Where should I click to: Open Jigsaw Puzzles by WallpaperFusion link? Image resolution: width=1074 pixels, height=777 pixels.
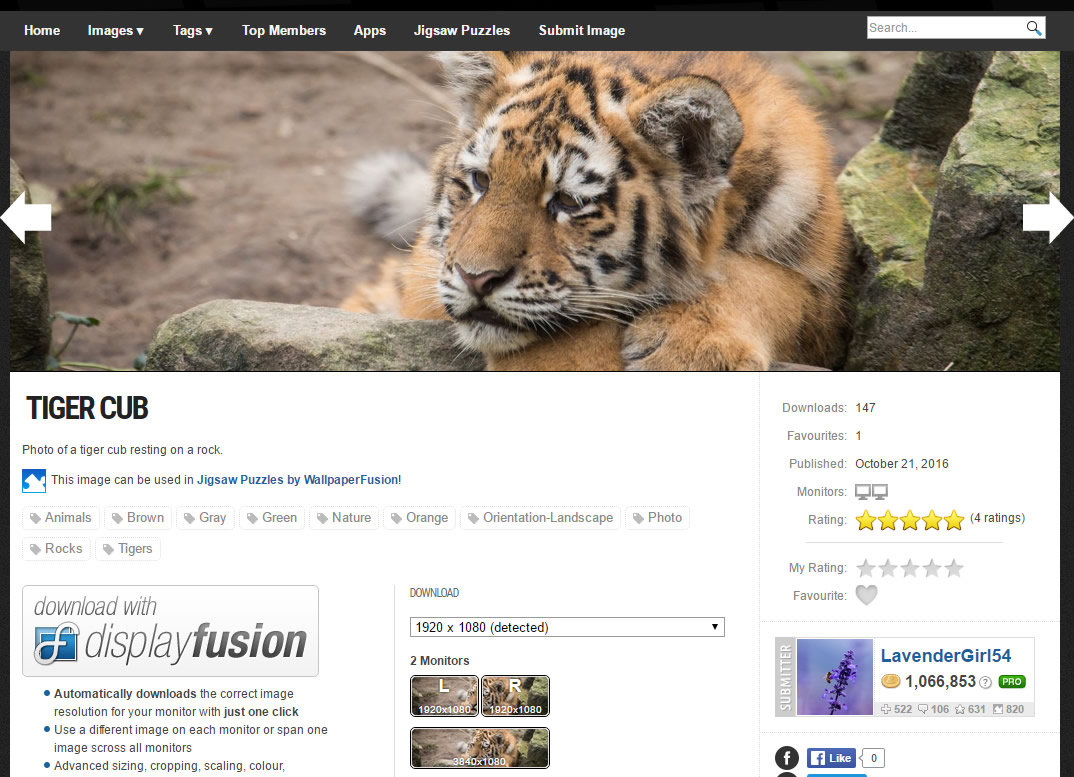pos(297,480)
